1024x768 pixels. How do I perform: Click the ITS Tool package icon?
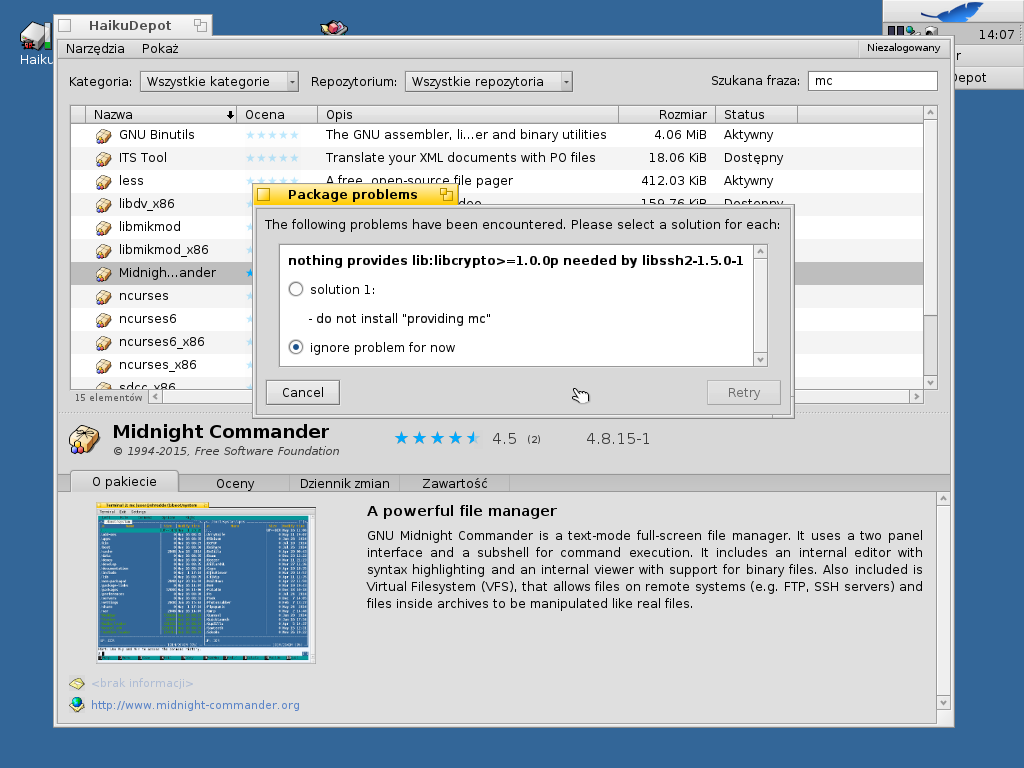(103, 159)
